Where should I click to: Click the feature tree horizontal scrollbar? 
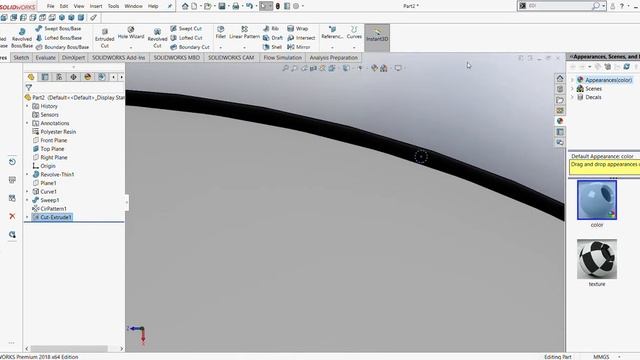coord(69,349)
